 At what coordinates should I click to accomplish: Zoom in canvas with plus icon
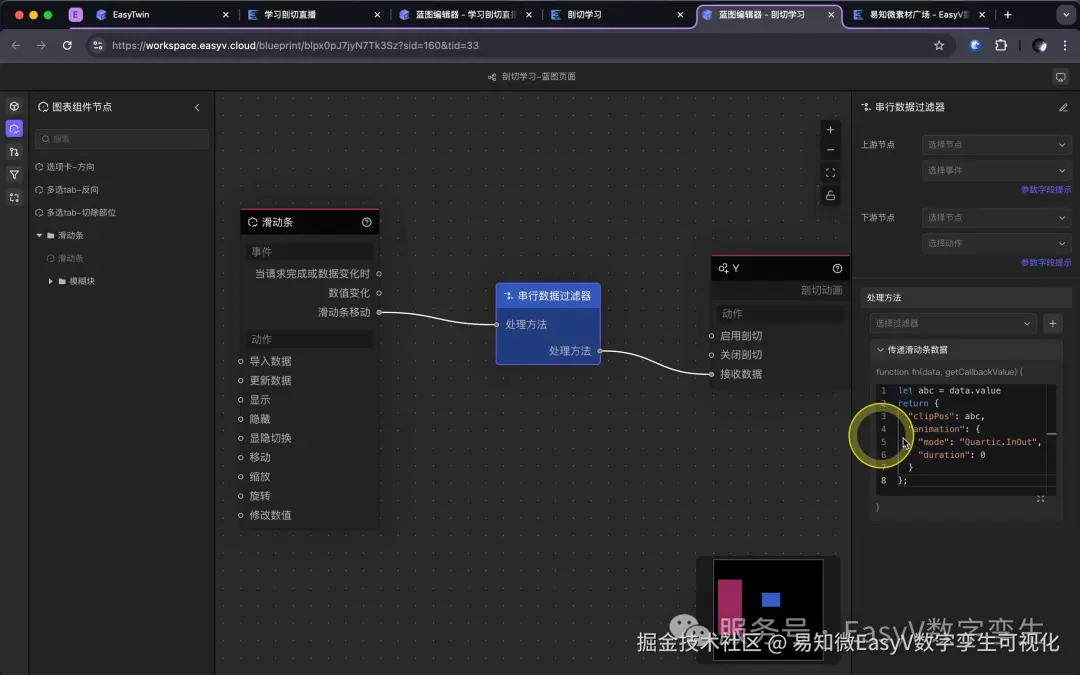[x=830, y=129]
